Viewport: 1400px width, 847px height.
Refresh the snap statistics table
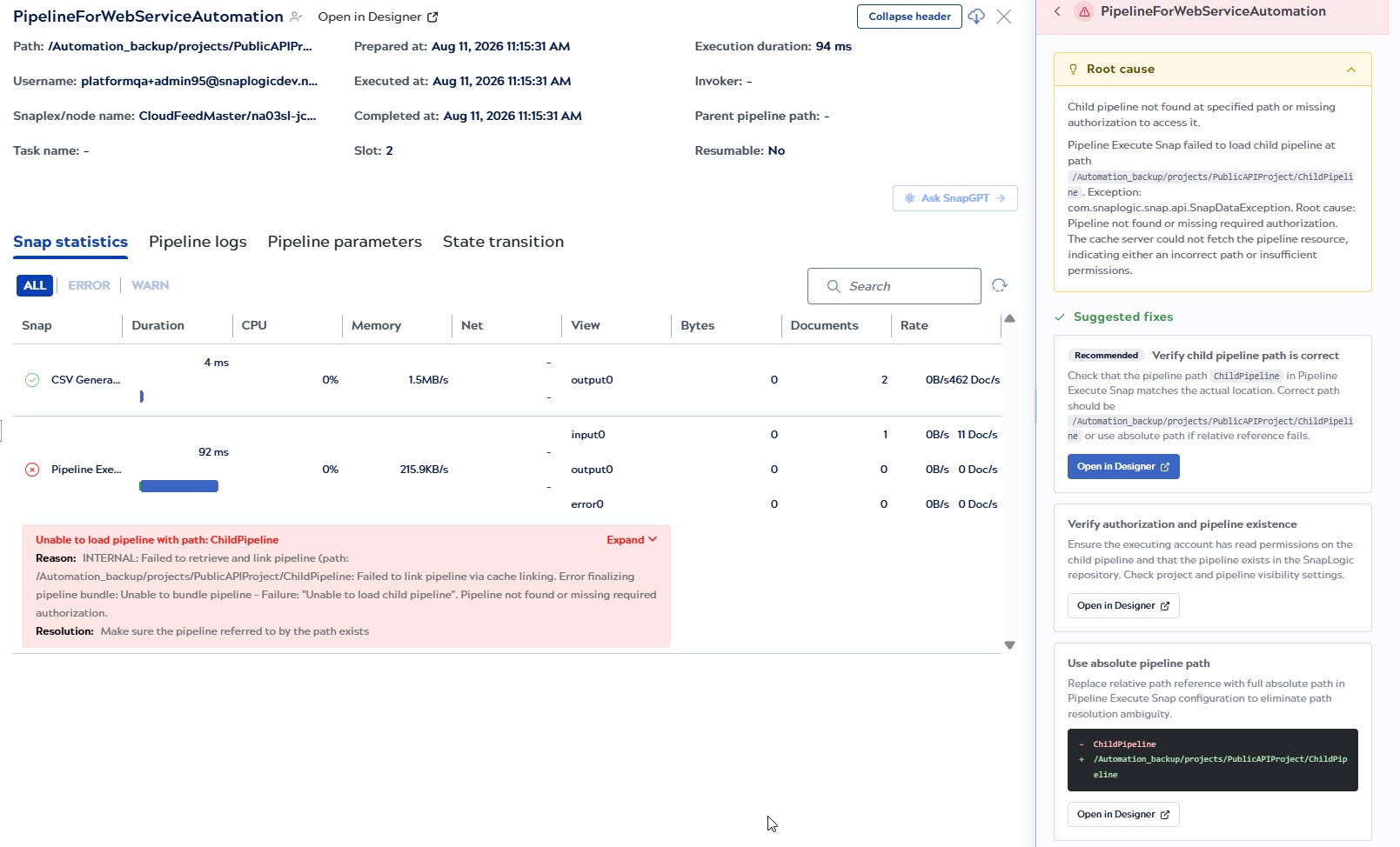1000,285
